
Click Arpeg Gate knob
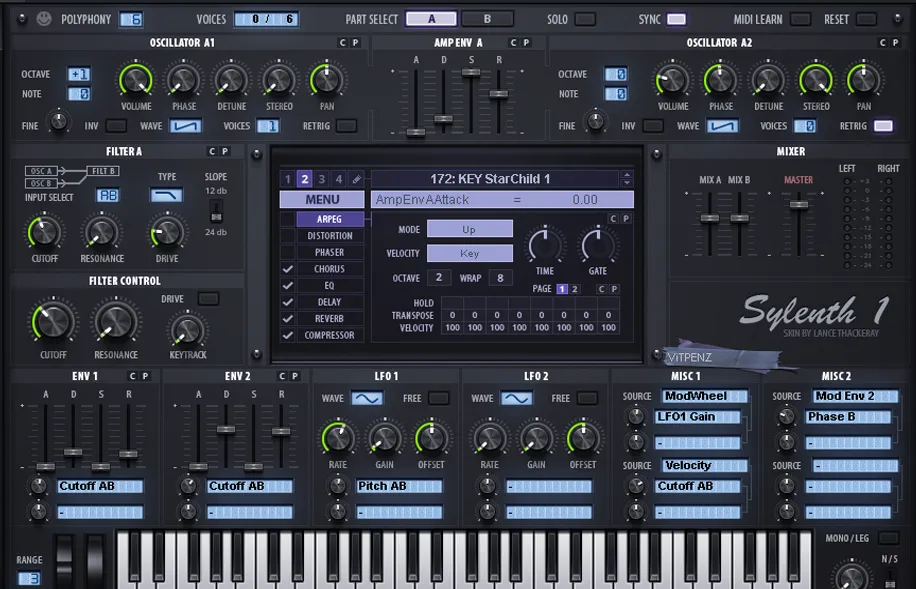click(598, 246)
